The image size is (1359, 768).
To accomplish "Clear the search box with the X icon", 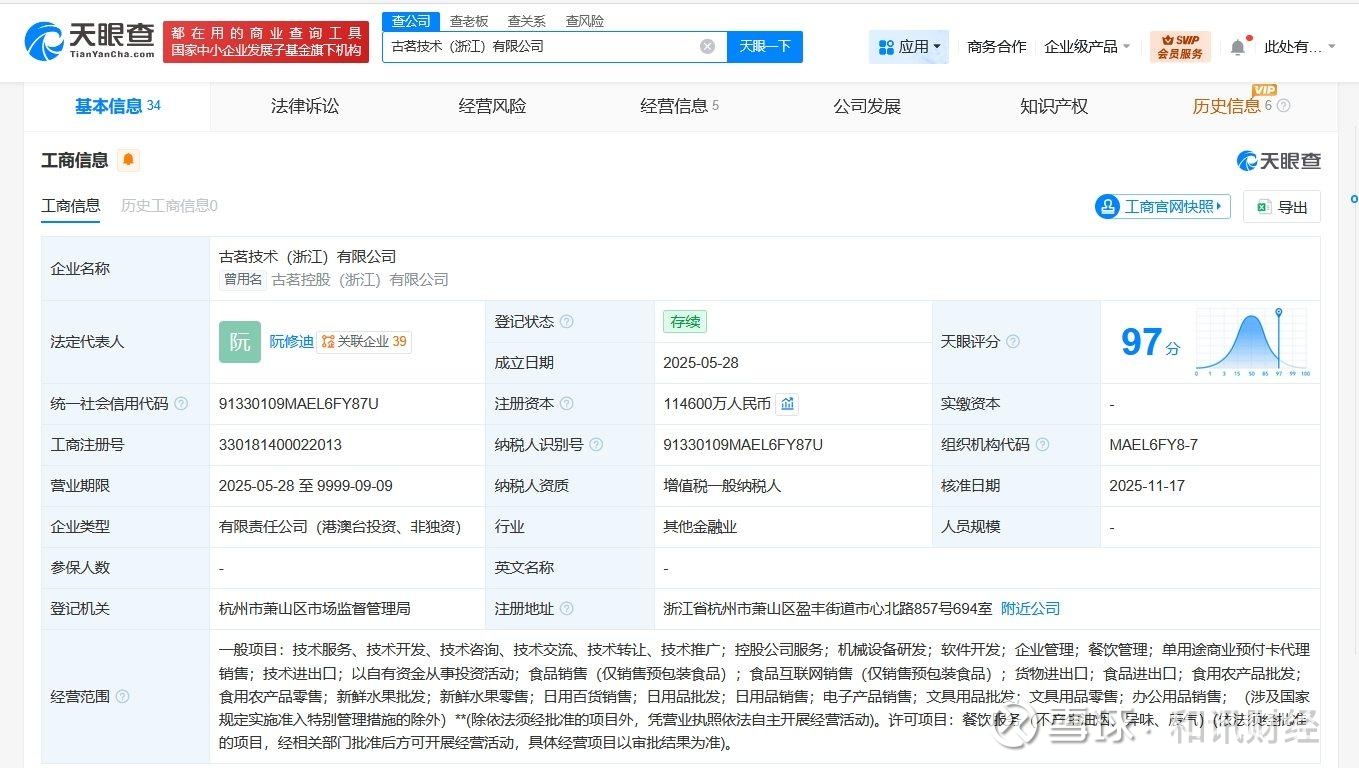I will coord(707,46).
